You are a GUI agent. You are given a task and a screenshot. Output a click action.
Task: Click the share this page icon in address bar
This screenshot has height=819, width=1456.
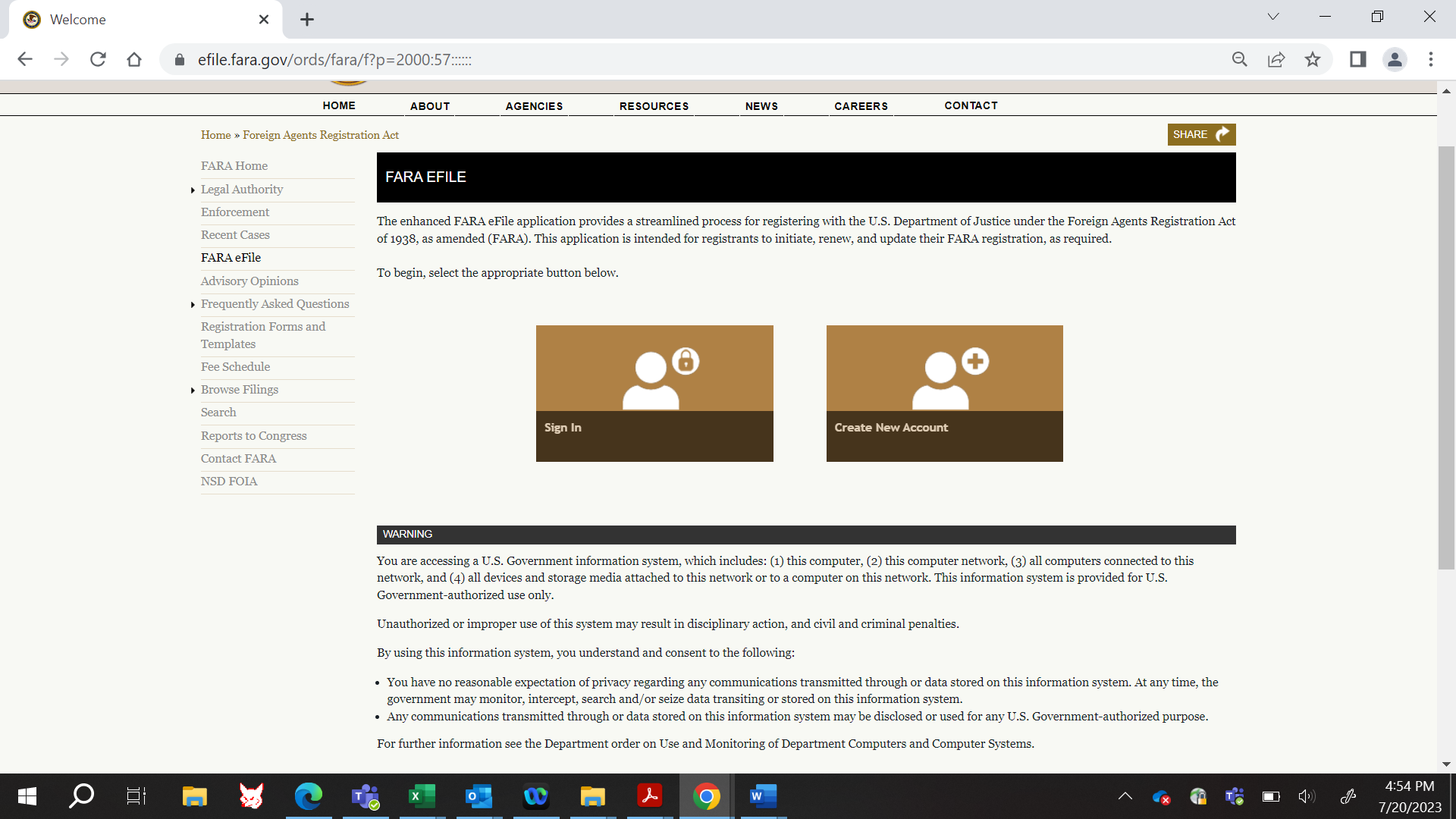(x=1276, y=60)
